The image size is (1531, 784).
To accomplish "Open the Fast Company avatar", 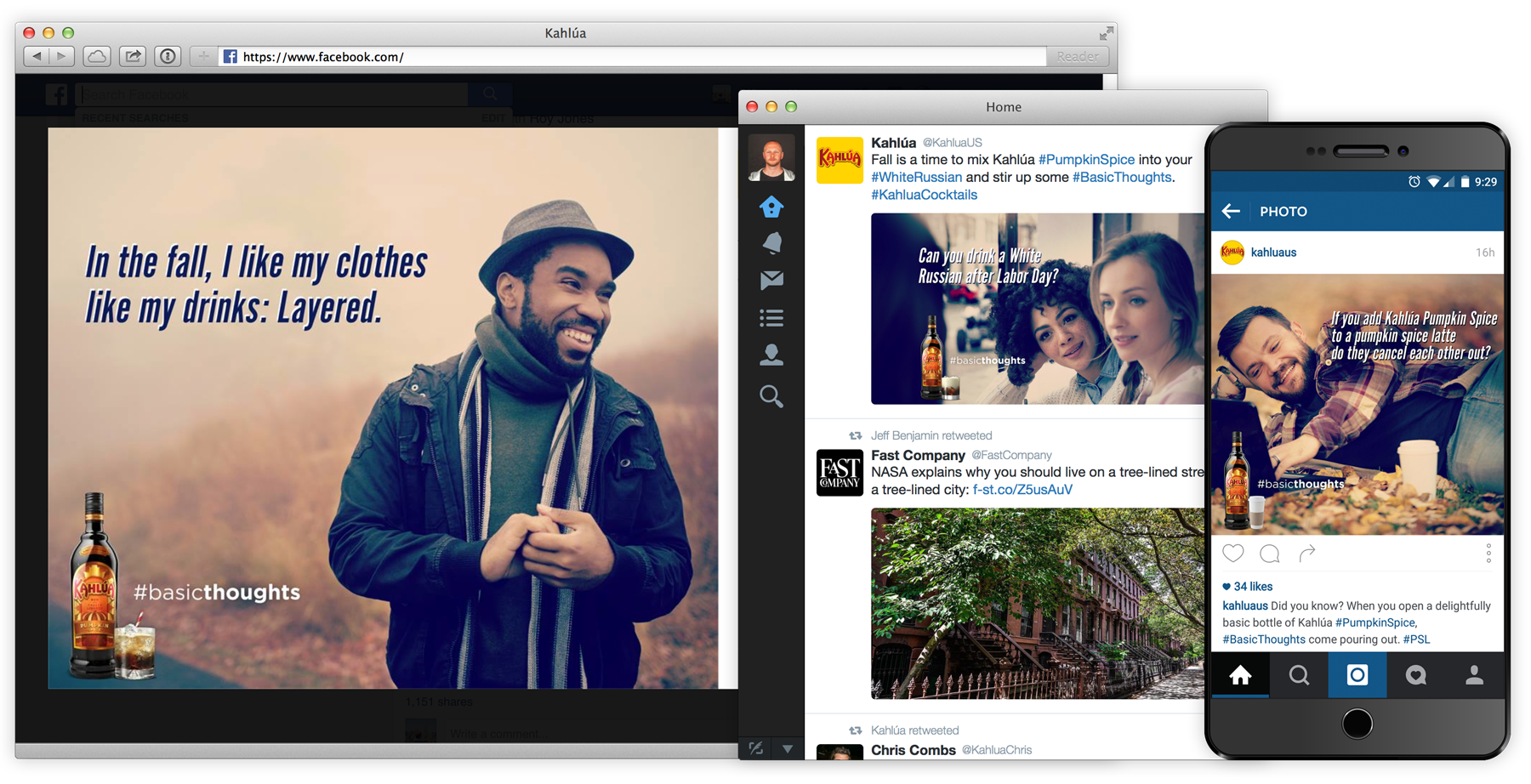I will (x=839, y=472).
